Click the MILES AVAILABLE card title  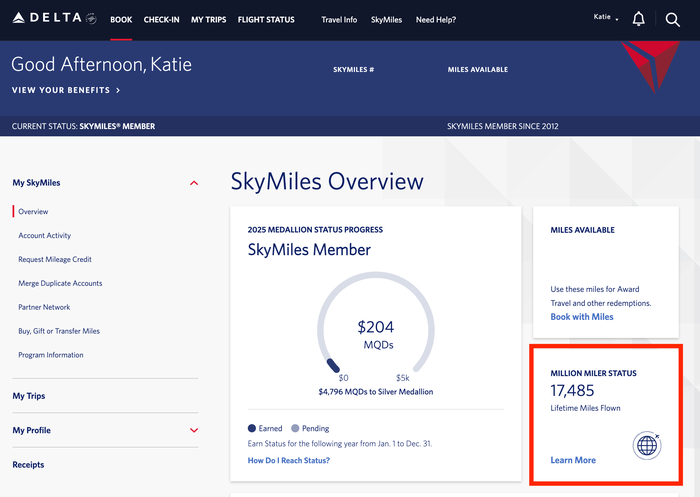[x=582, y=230]
